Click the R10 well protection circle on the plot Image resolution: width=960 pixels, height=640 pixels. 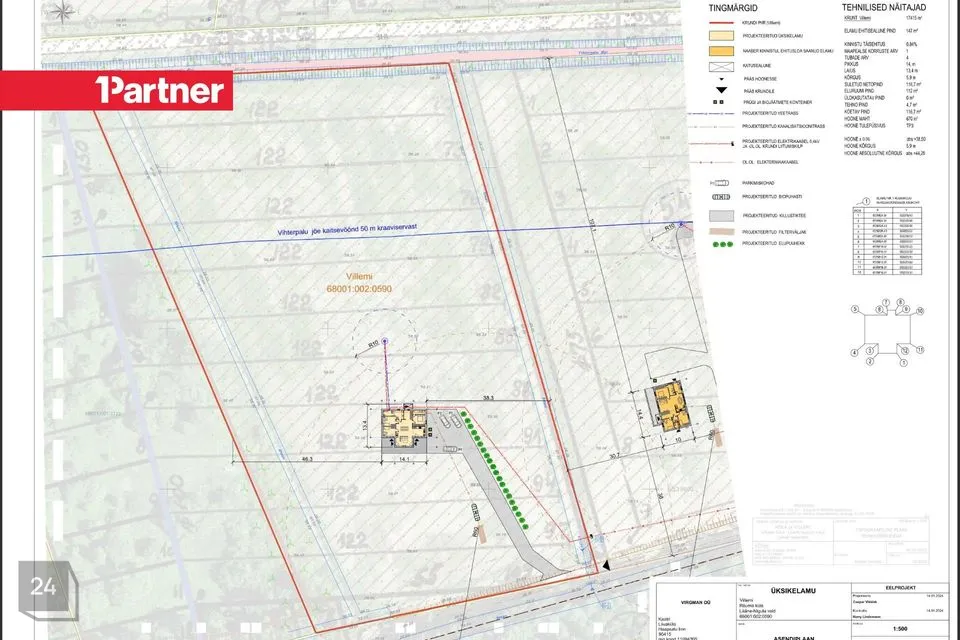[385, 341]
